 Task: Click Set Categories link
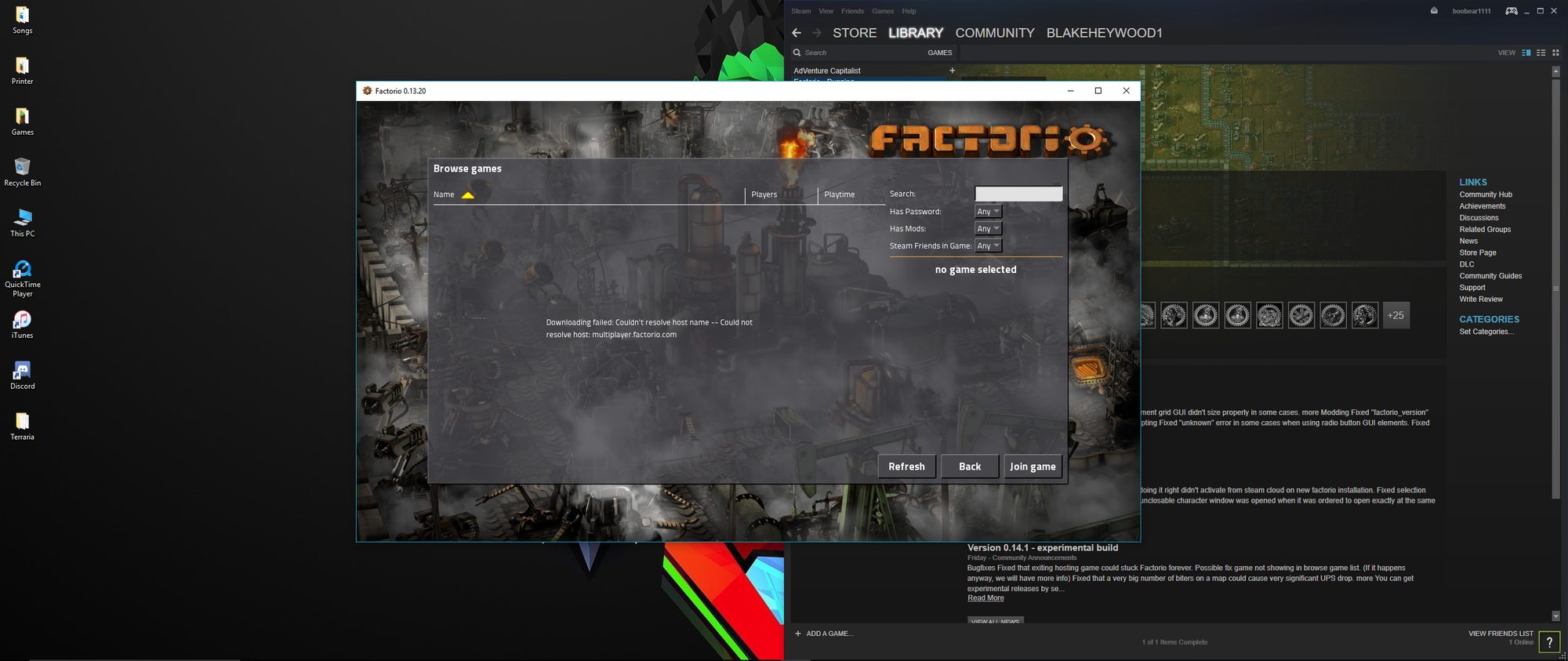coord(1486,332)
